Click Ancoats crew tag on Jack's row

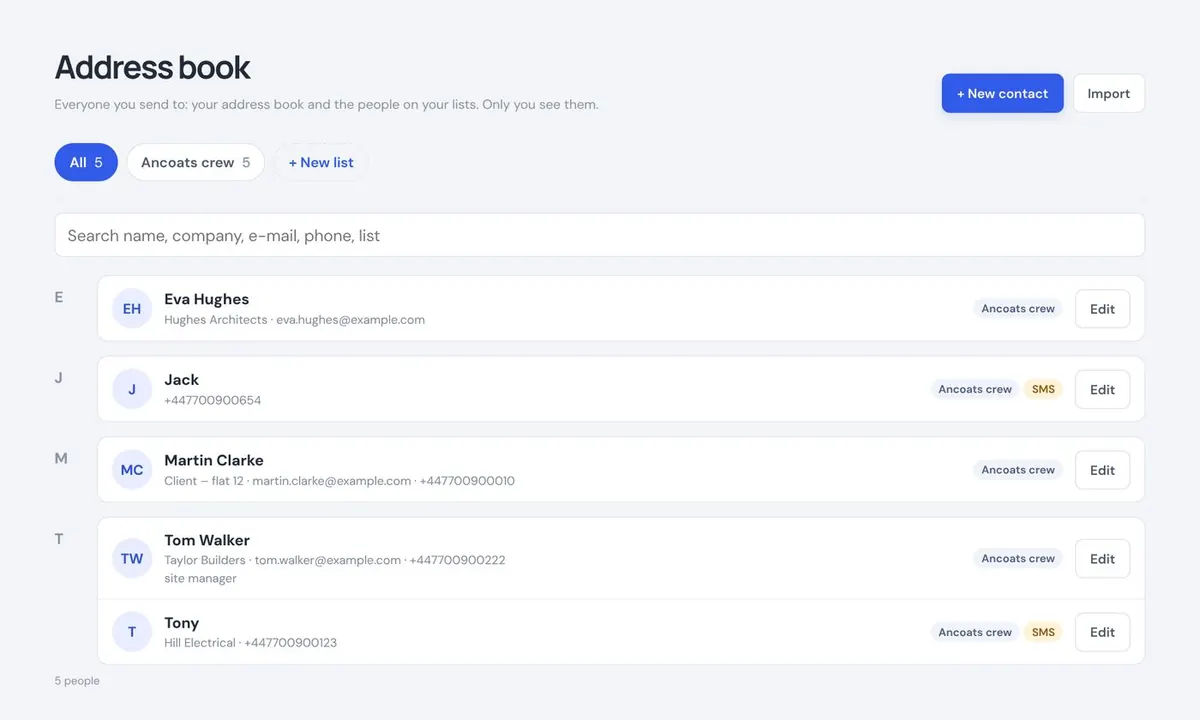[975, 390]
